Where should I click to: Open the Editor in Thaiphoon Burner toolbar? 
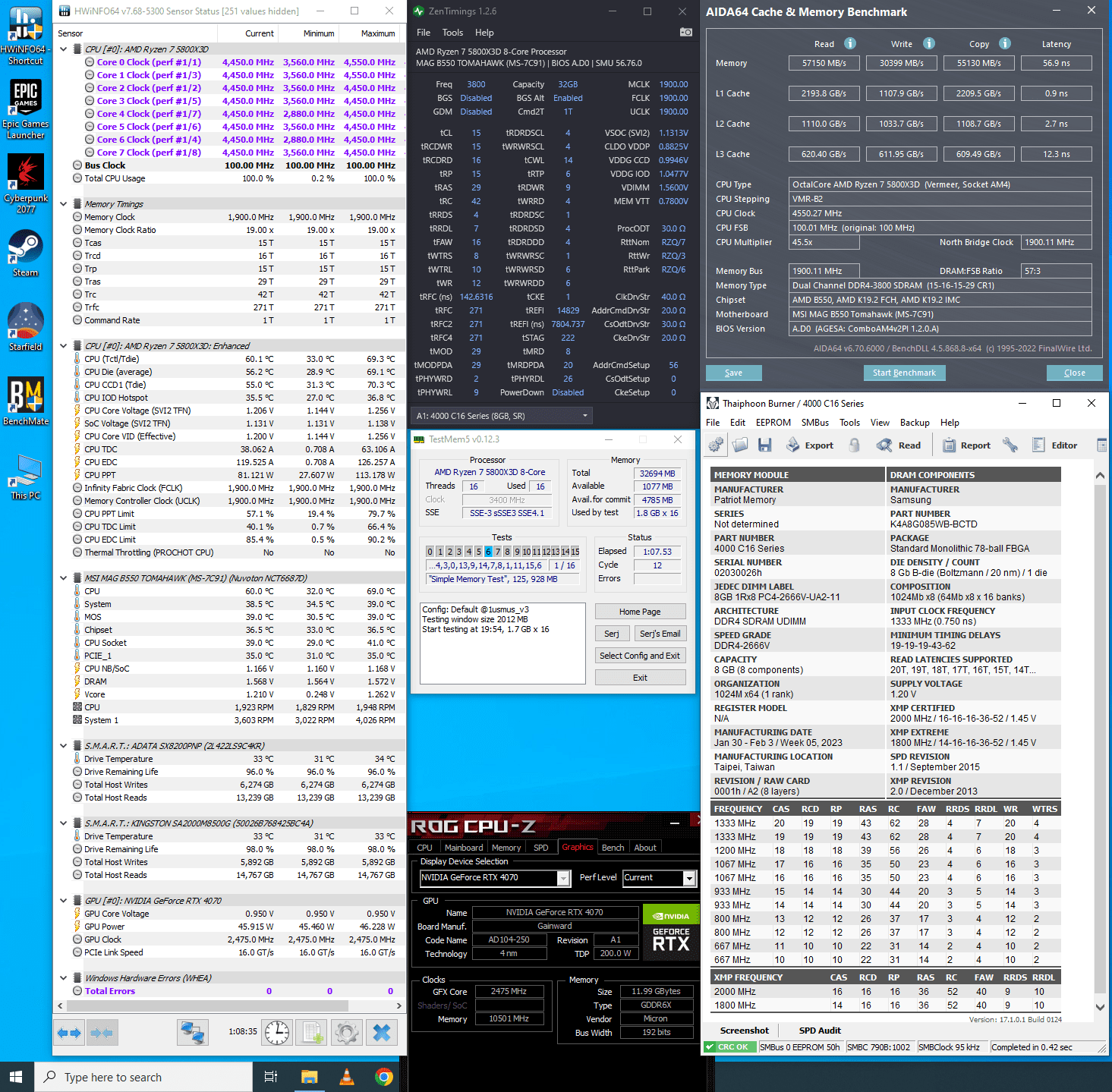point(1055,445)
